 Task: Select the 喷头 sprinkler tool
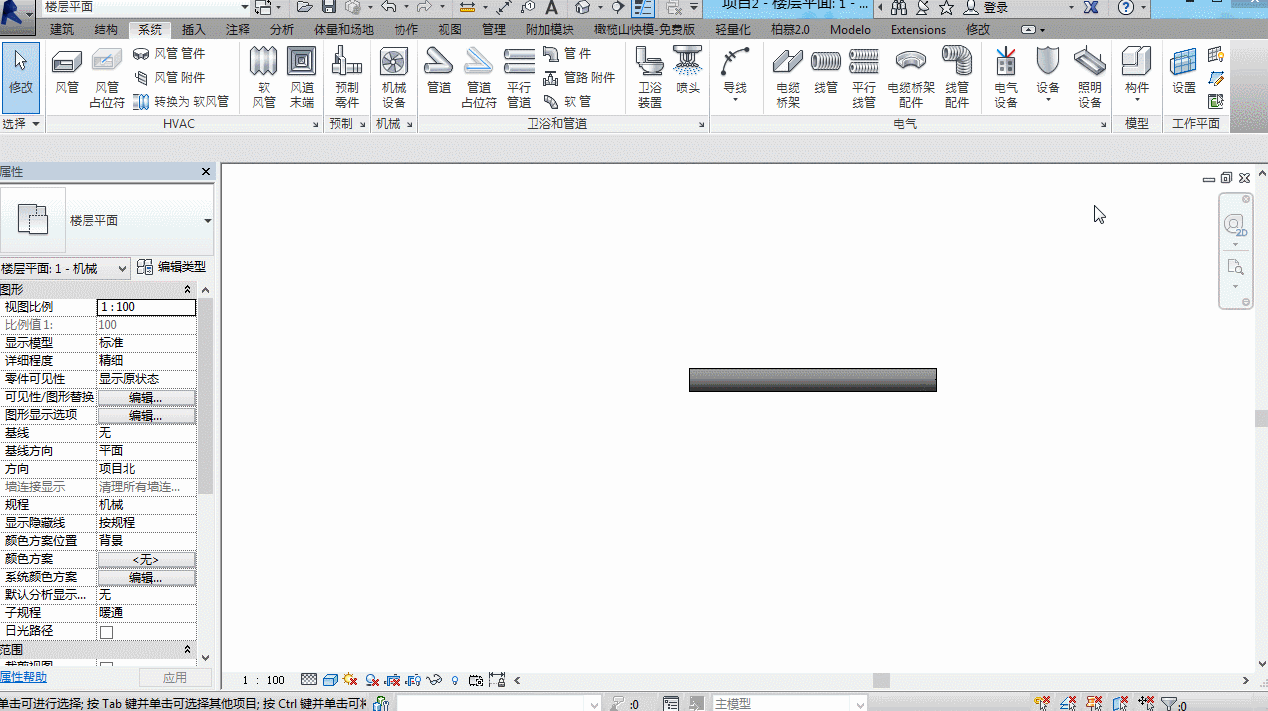688,71
